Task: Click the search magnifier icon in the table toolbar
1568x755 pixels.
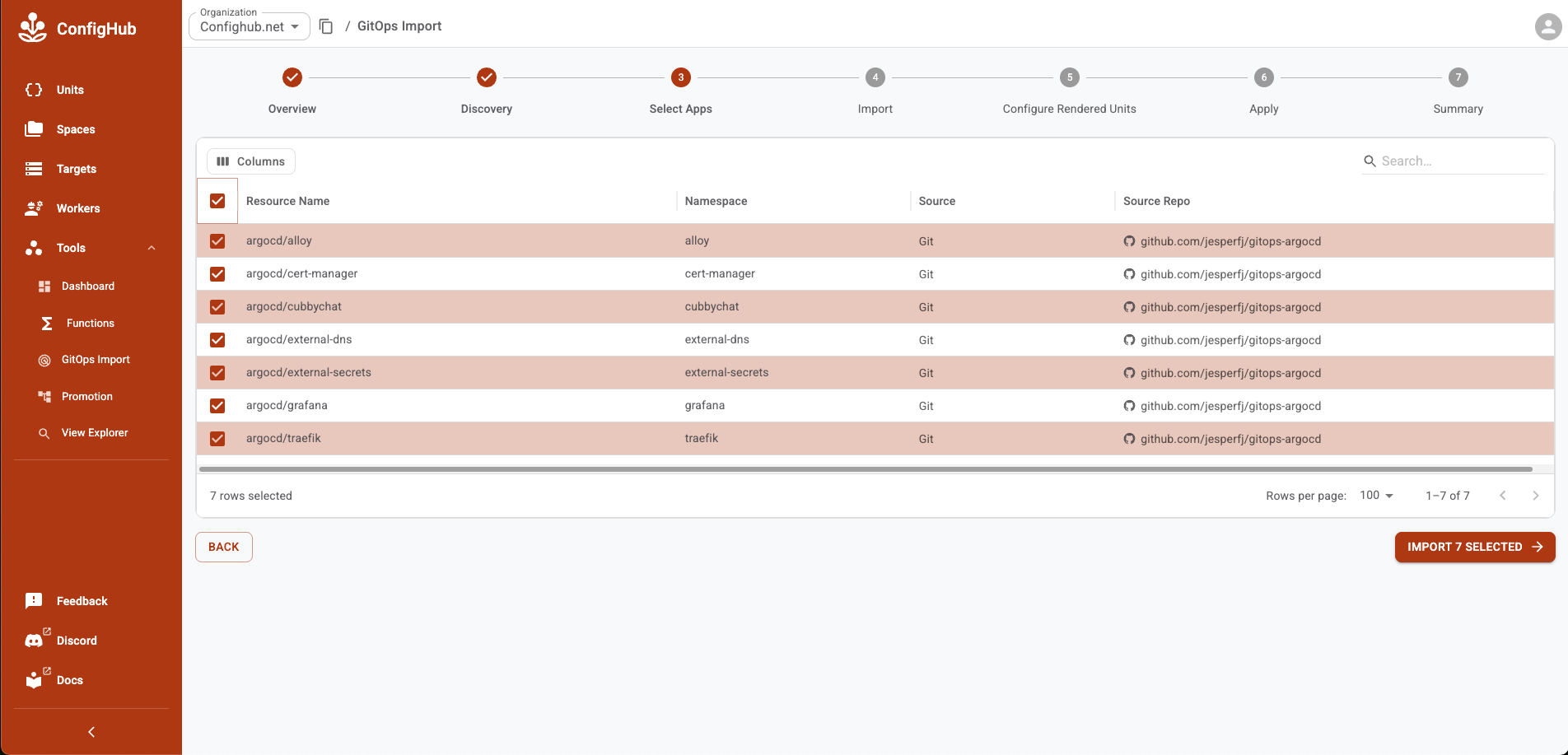Action: (x=1370, y=161)
